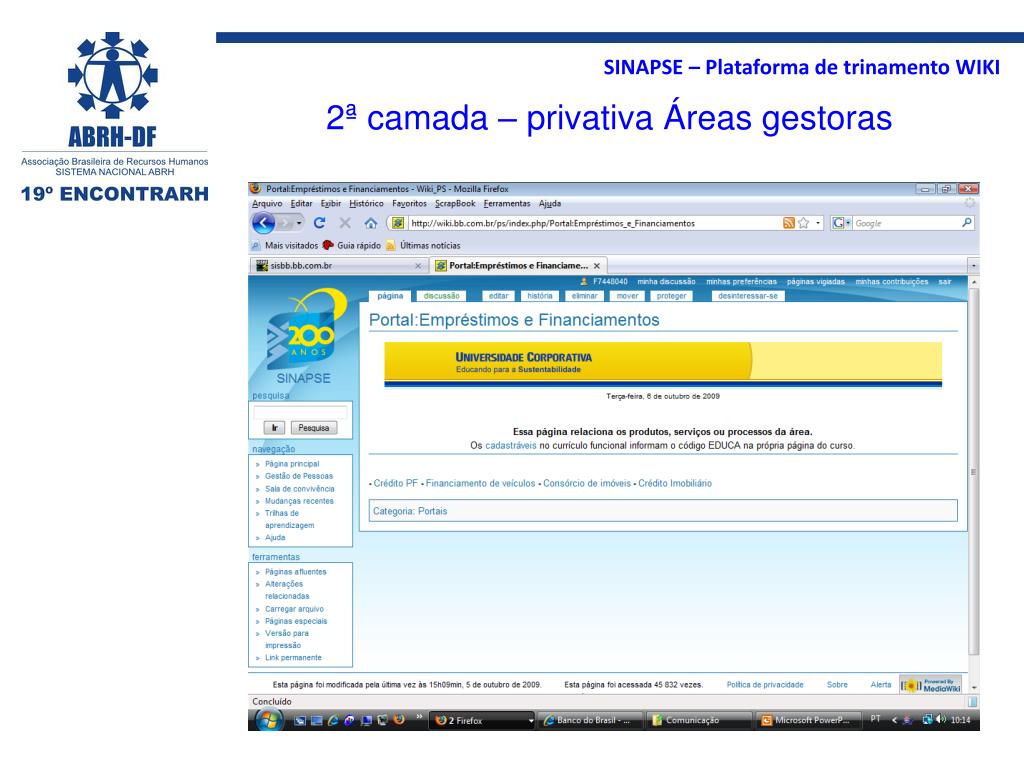1024x768 pixels.
Task: Click the search magnifier icon in the Google box
Action: [x=967, y=223]
